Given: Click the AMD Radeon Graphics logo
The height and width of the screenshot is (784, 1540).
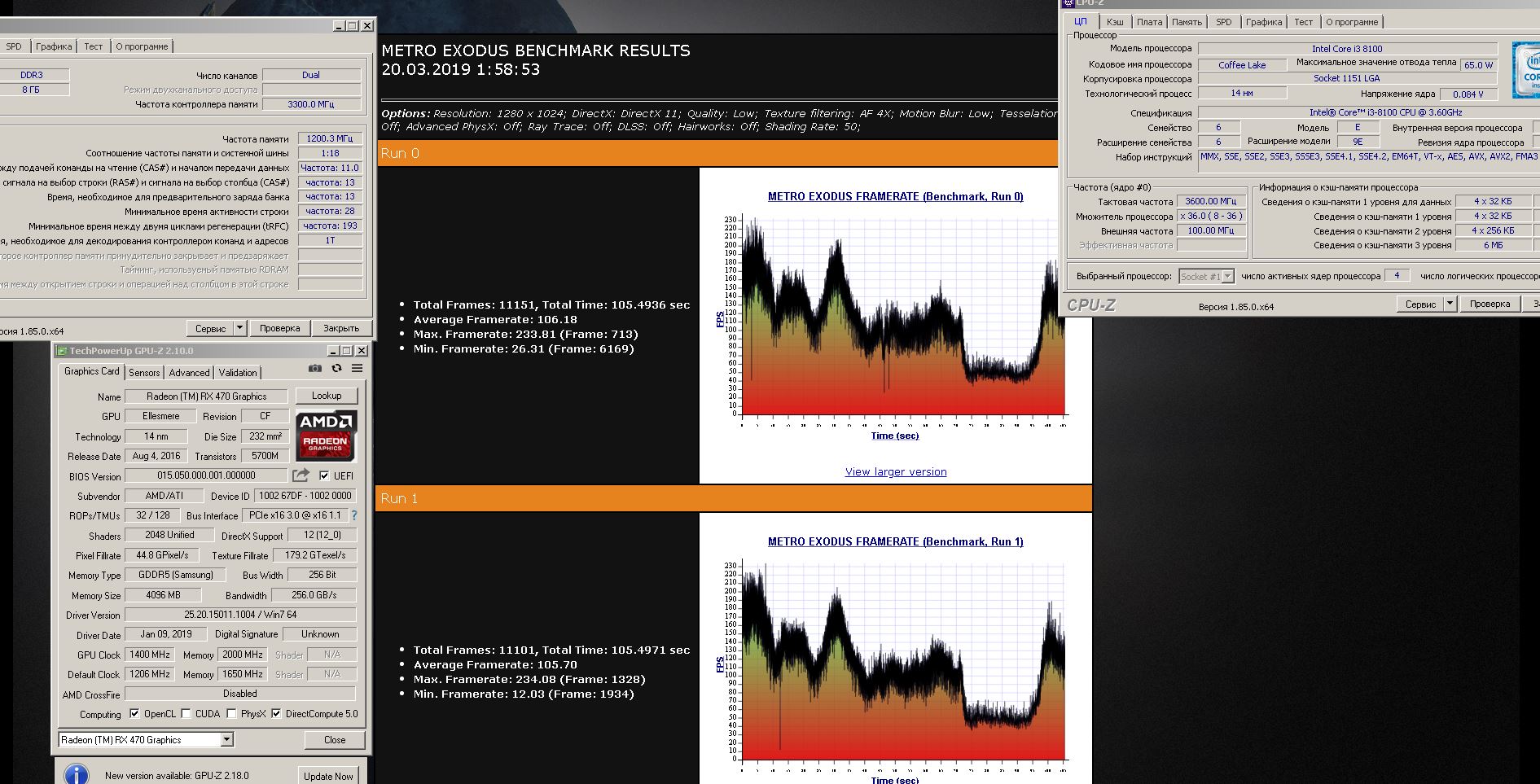Looking at the screenshot, I should (326, 435).
